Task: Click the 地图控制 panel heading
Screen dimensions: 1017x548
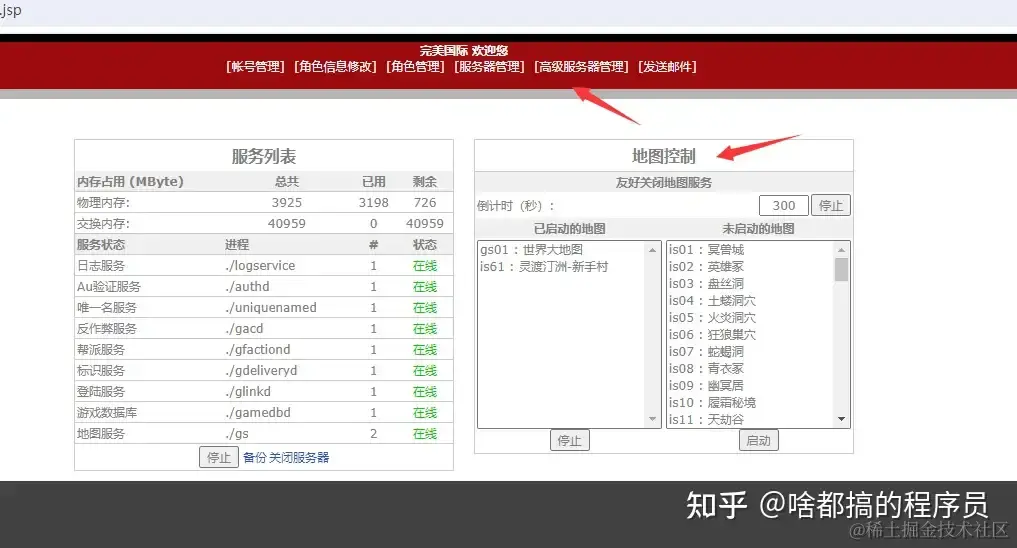Action: [664, 156]
